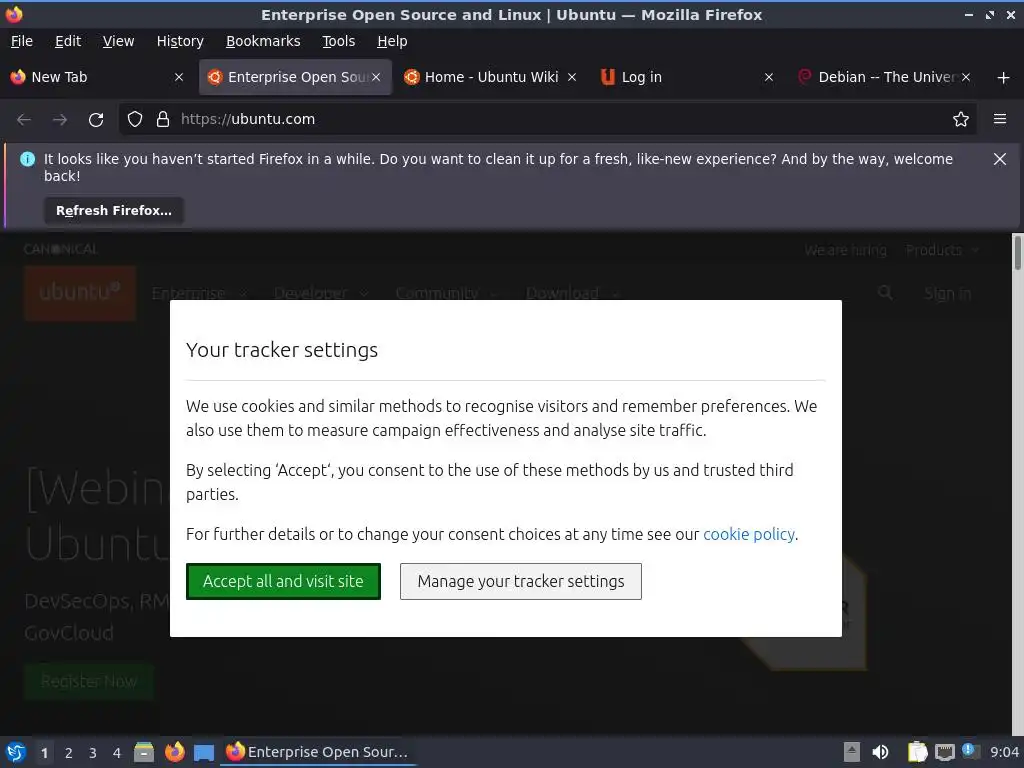Image resolution: width=1024 pixels, height=768 pixels.
Task: Bookmark this page with the star
Action: [960, 120]
